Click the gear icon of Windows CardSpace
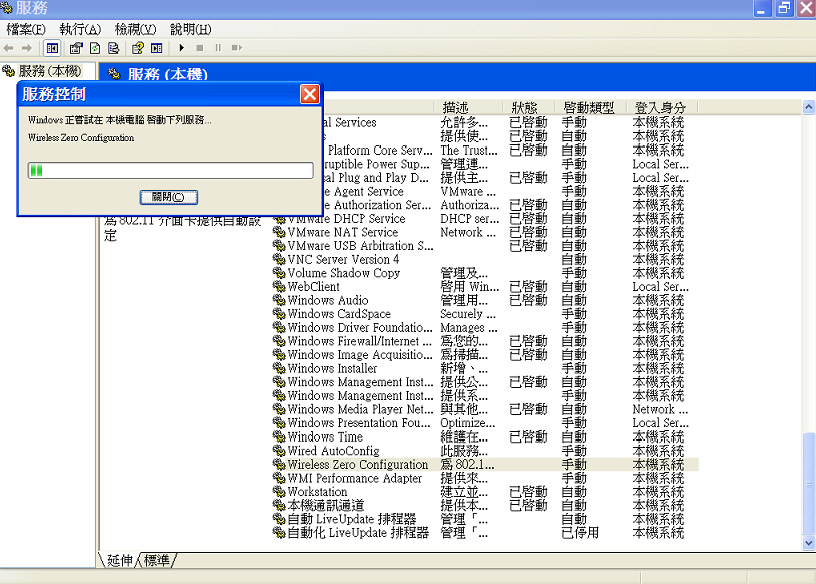 (x=279, y=313)
